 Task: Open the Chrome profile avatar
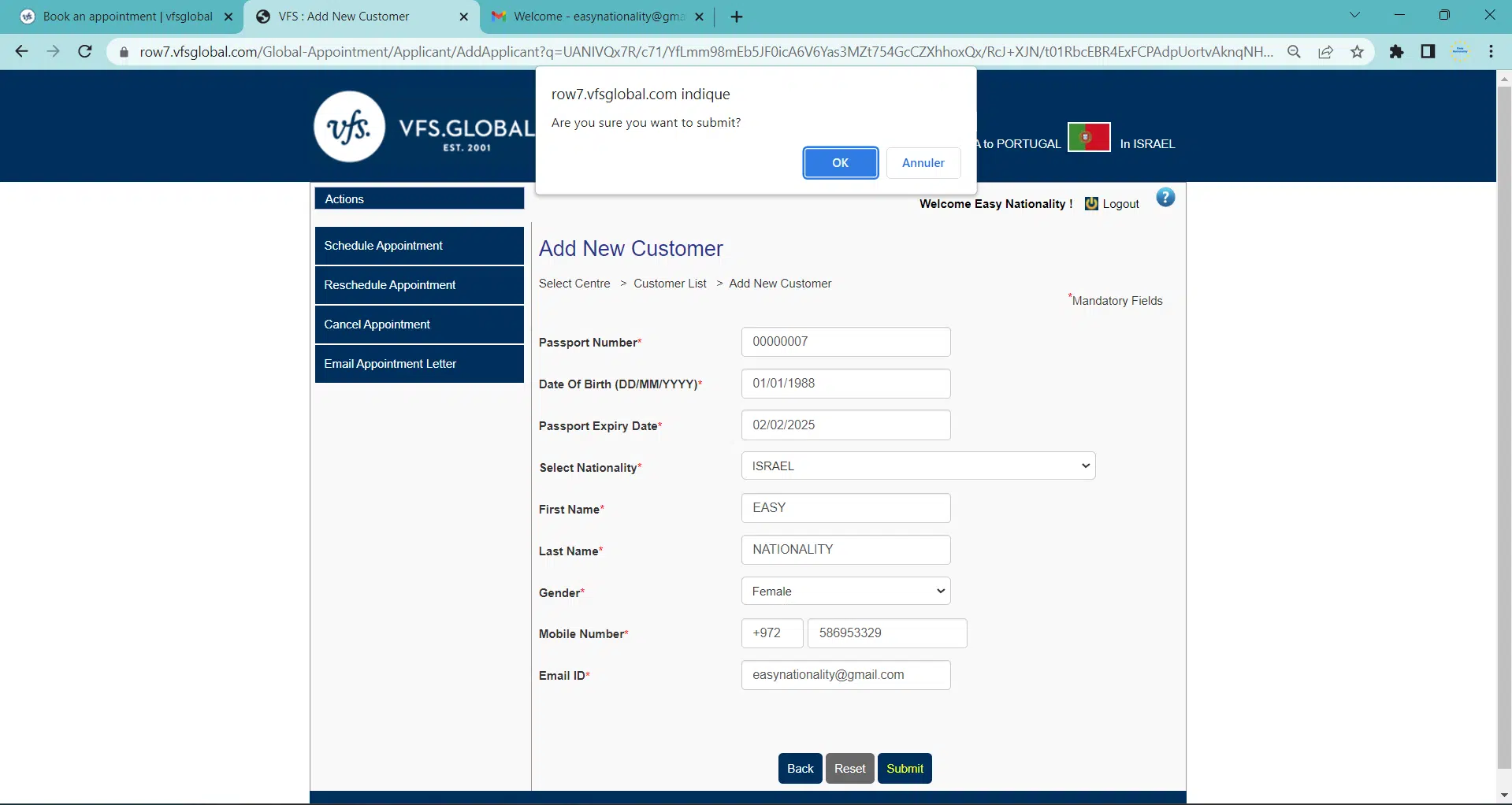(x=1460, y=52)
